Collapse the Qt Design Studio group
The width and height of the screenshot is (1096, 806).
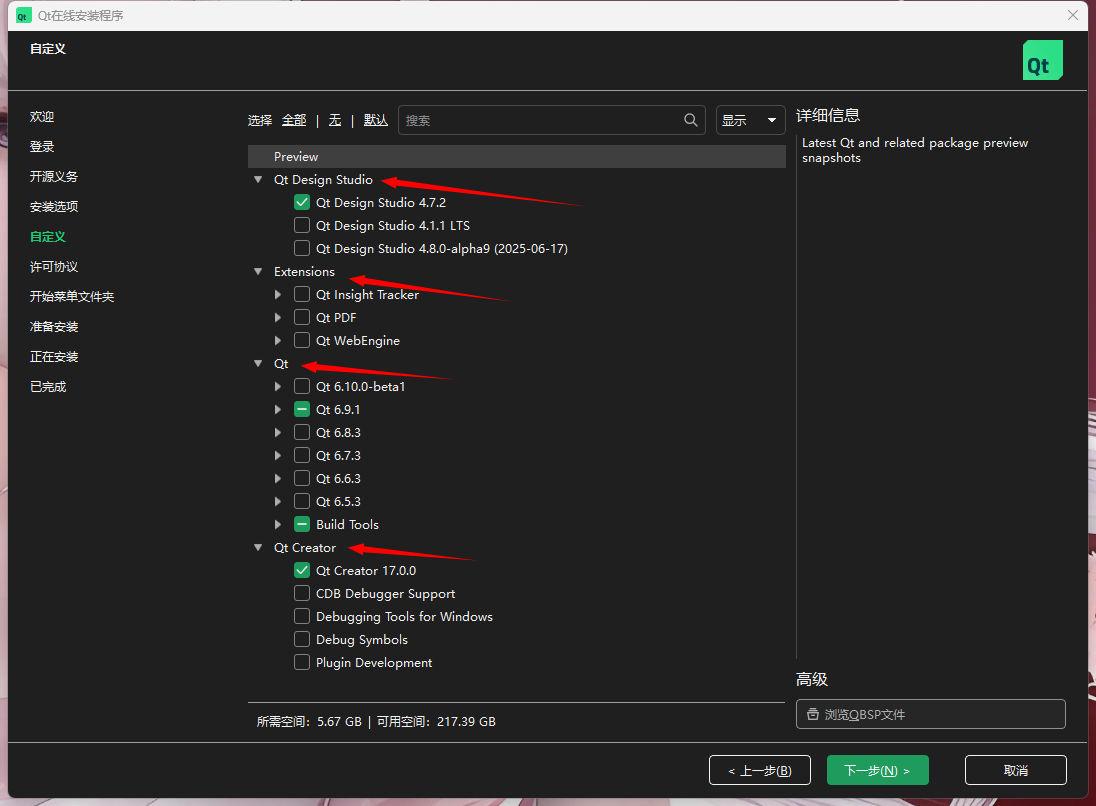(x=258, y=180)
